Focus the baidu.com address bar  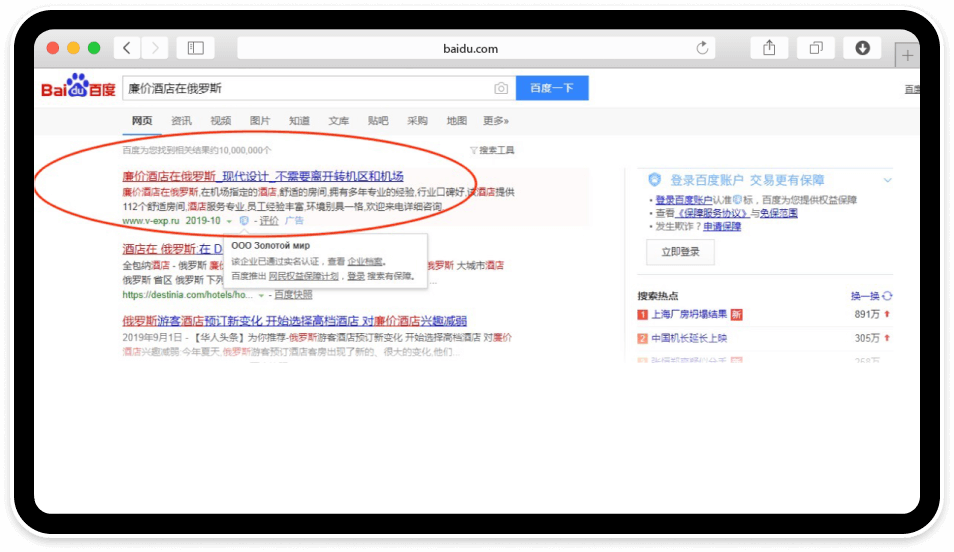point(476,48)
